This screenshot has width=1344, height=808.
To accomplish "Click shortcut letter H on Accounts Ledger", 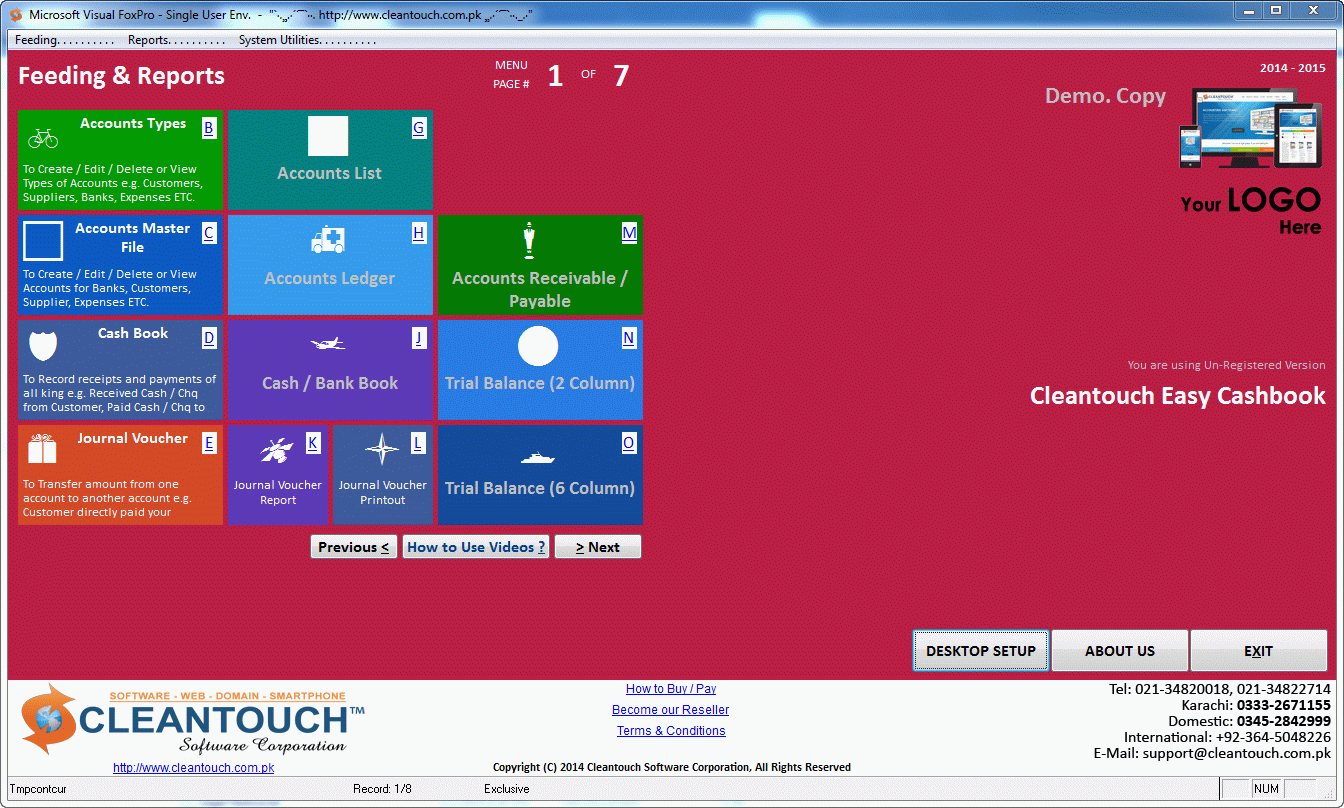I will pos(419,233).
